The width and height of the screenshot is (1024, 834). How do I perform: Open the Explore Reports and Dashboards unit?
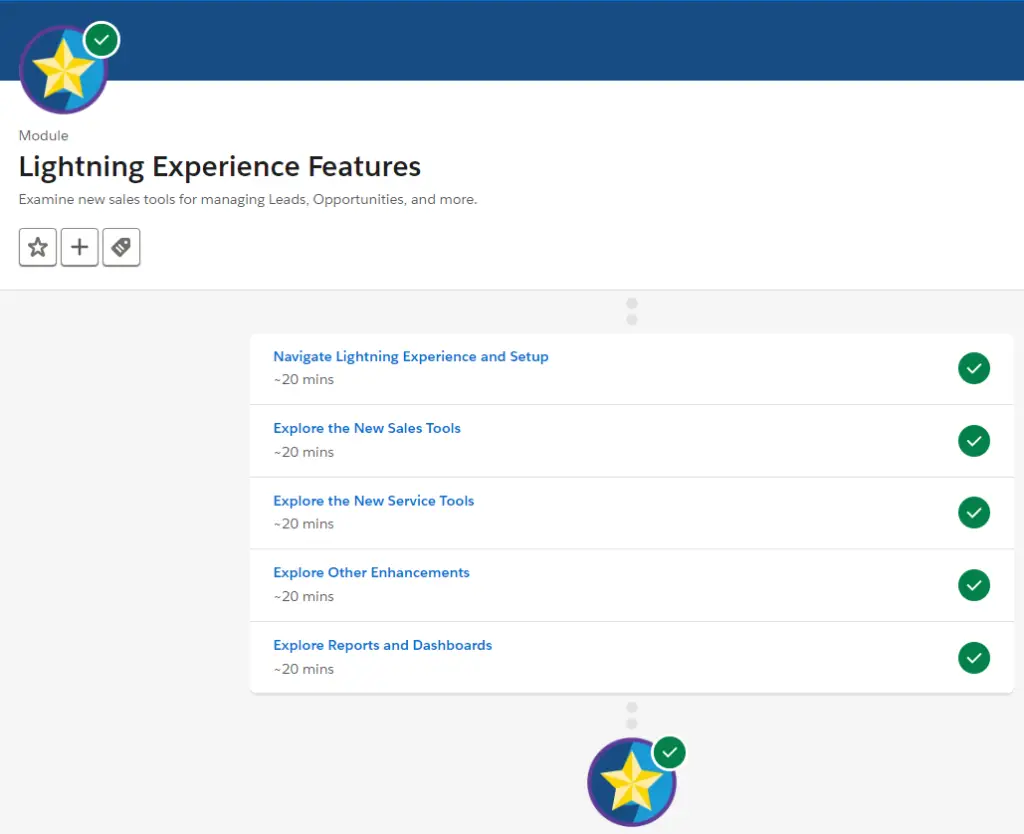[382, 645]
